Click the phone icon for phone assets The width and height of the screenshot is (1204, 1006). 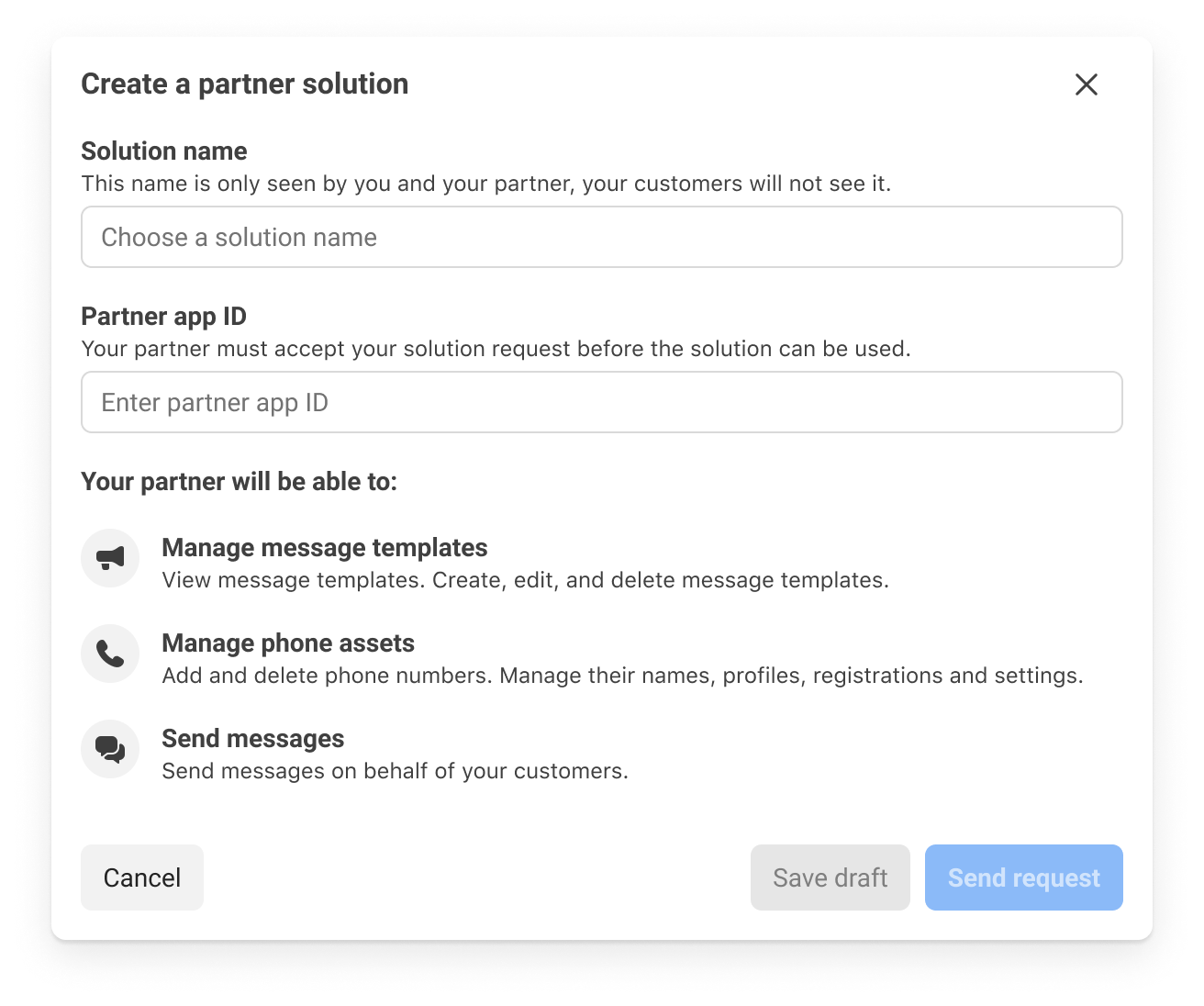point(109,653)
